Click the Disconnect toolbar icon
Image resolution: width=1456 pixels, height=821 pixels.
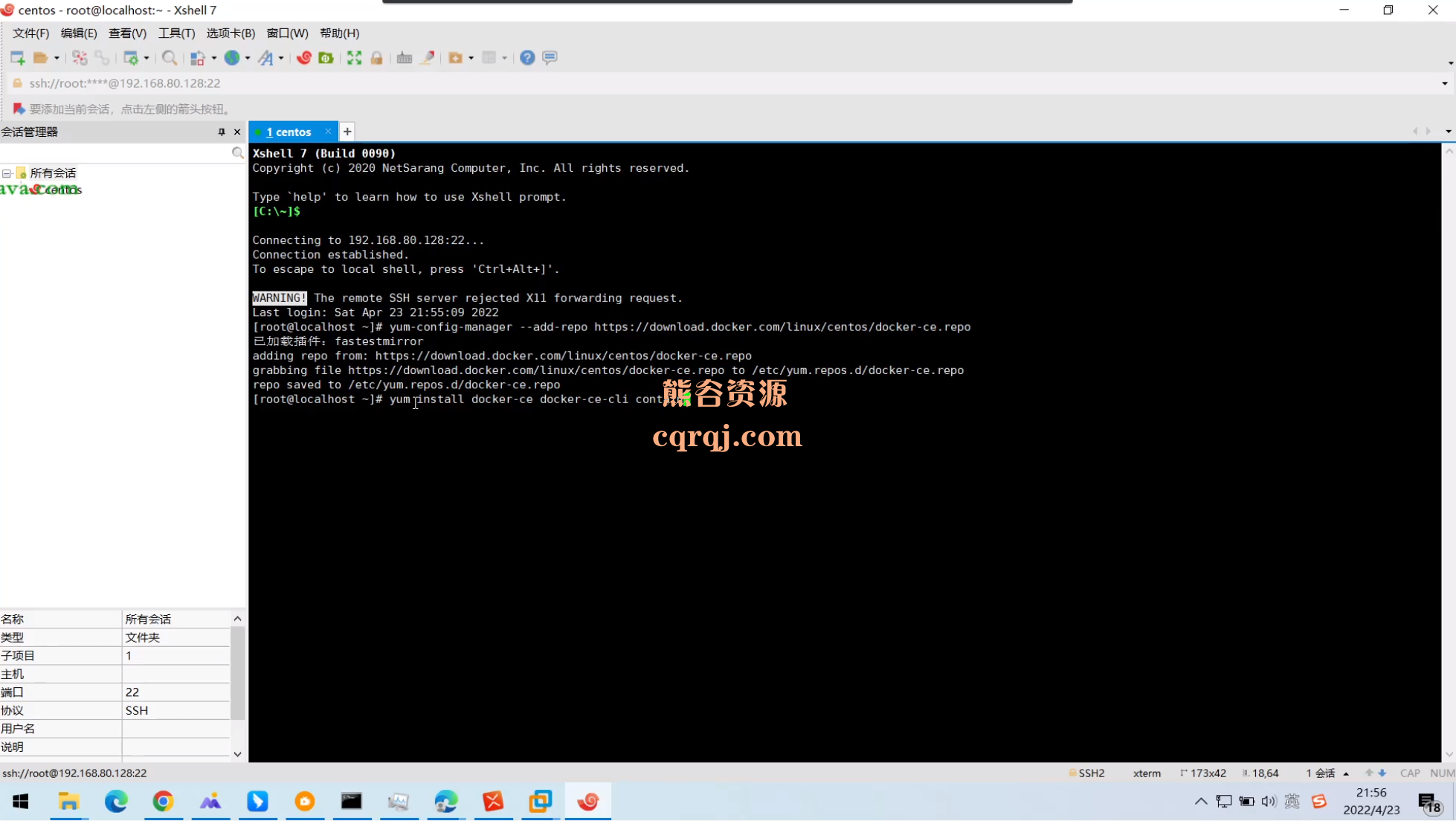[80, 58]
